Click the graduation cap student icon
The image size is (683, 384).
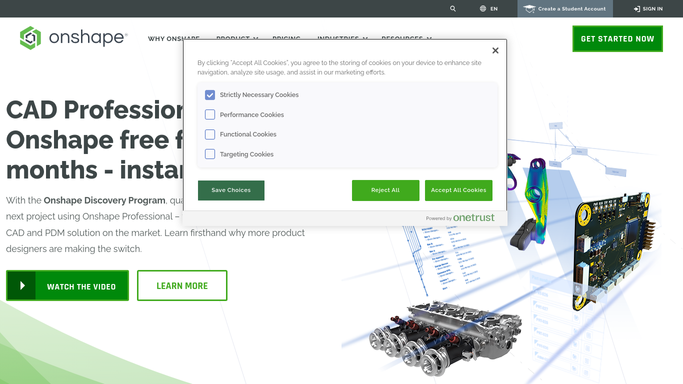pos(529,9)
